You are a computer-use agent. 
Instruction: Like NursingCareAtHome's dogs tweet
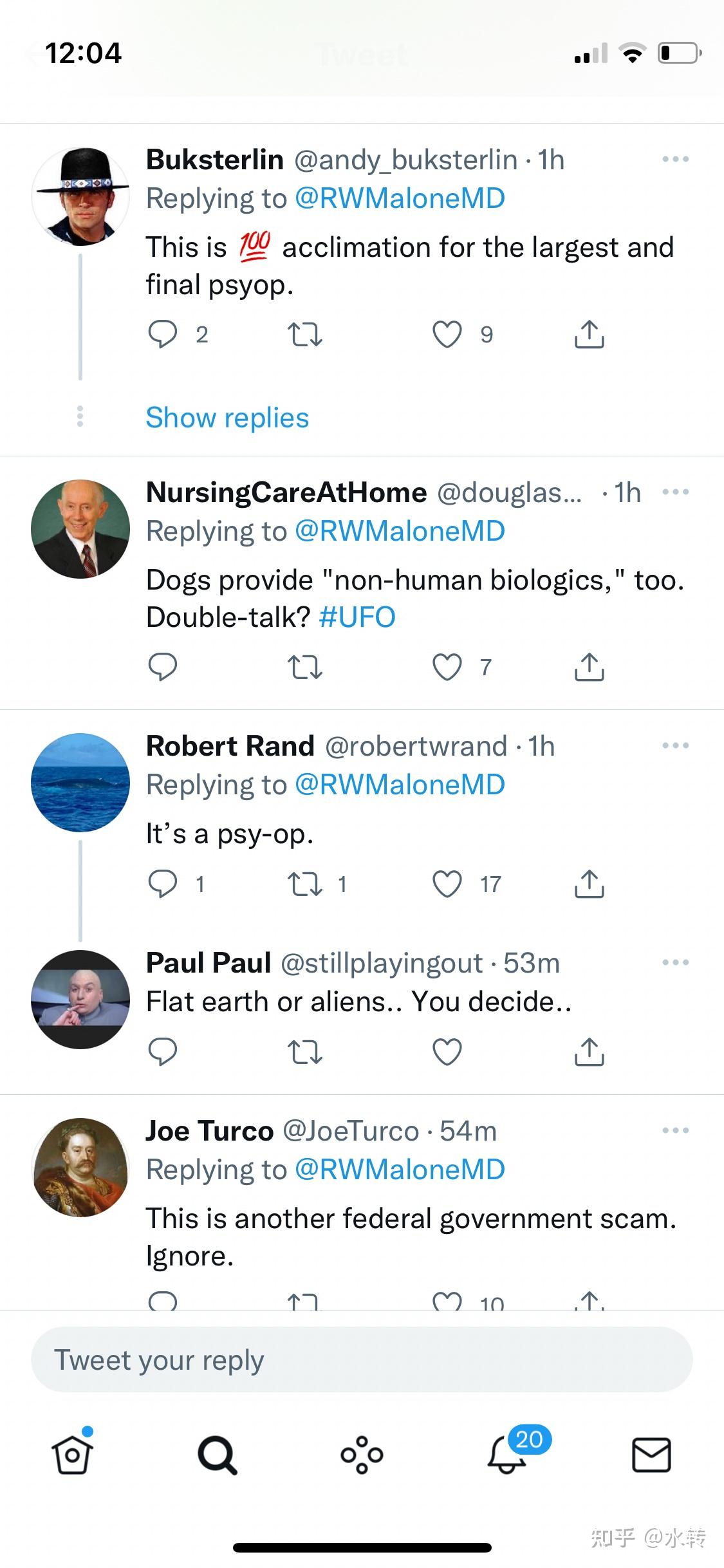pos(447,667)
